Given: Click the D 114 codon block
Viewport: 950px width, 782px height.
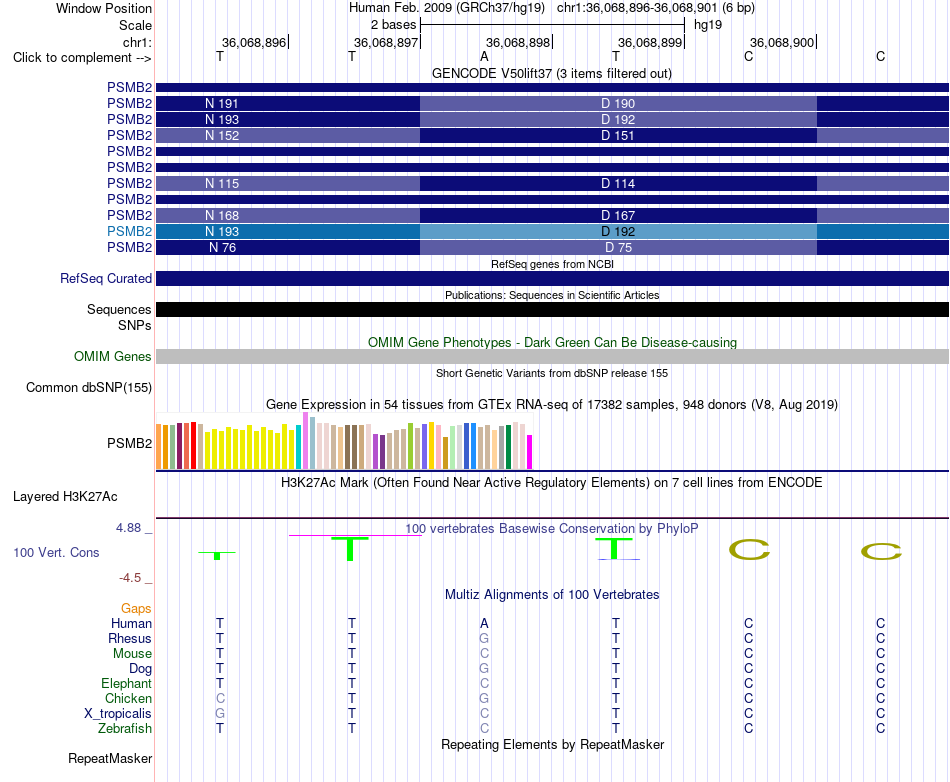Looking at the screenshot, I should (618, 184).
